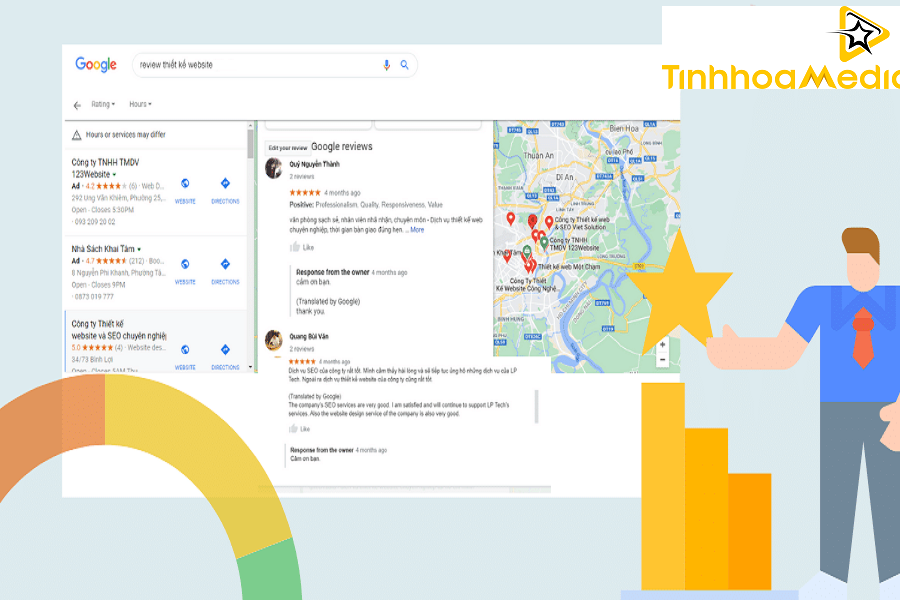Viewport: 900px width, 600px height.
Task: Click the Edit your review button
Action: point(288,148)
